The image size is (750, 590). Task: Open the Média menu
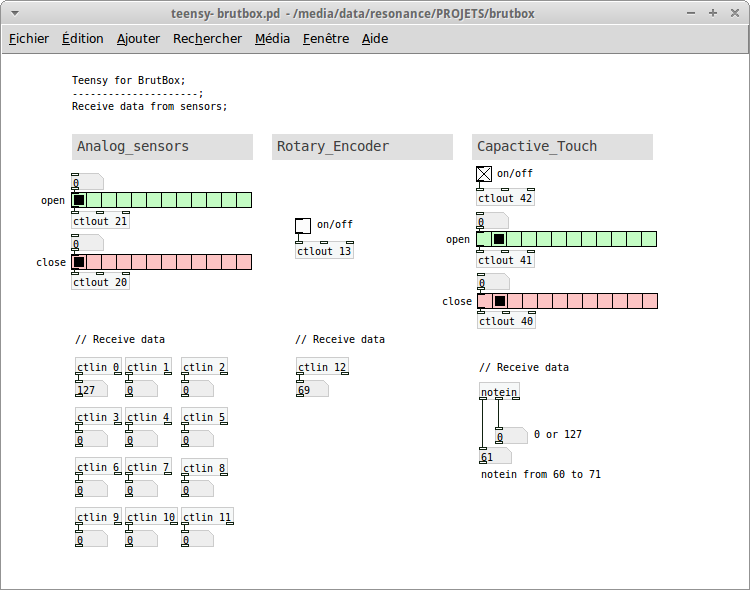coord(272,39)
